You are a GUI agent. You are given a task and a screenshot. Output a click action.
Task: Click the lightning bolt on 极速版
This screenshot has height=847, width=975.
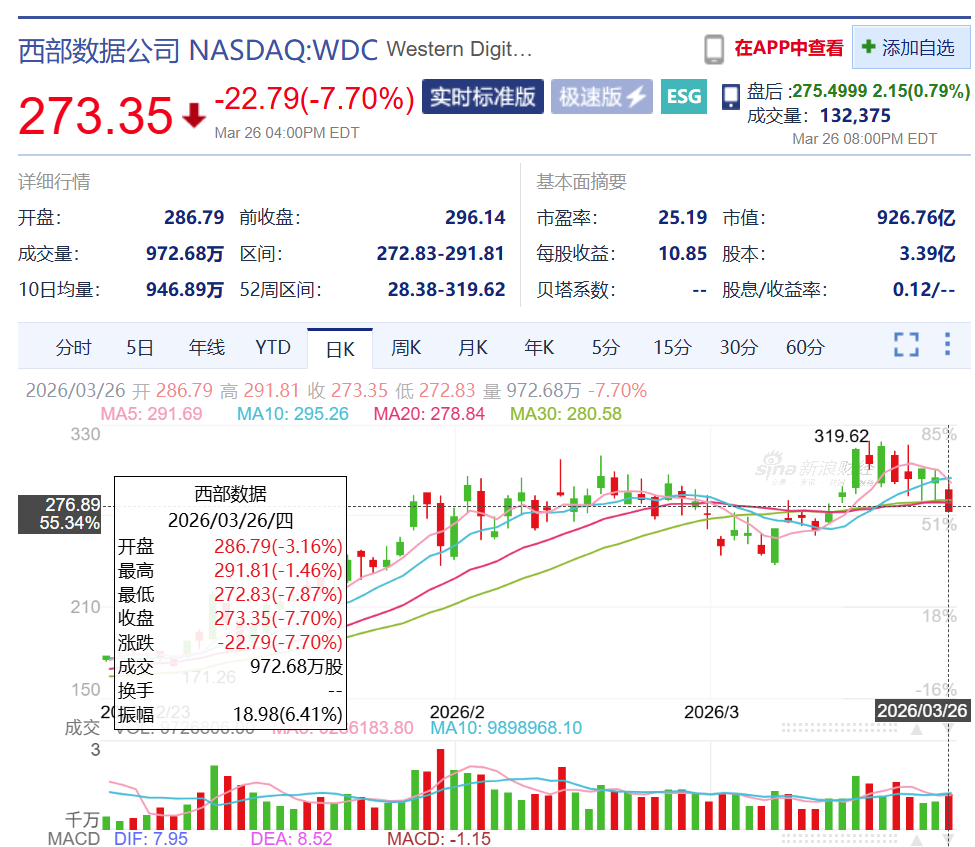(x=636, y=96)
